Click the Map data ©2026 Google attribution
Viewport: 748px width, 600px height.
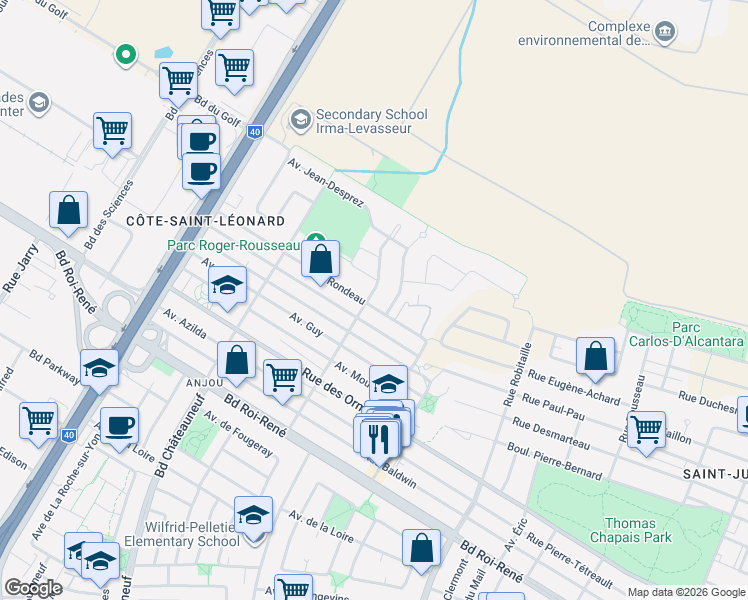point(687,592)
